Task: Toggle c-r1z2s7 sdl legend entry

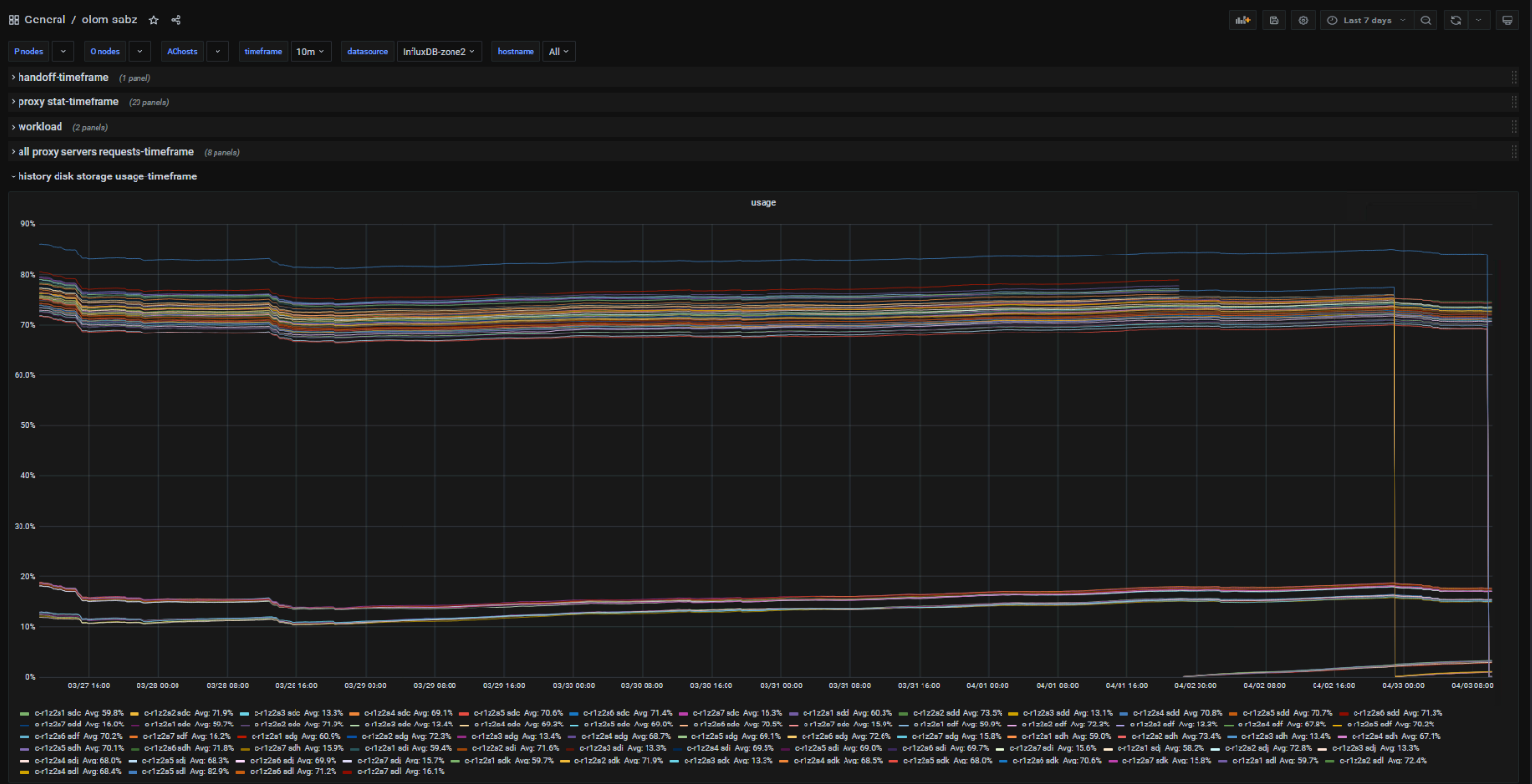Action: [380, 771]
